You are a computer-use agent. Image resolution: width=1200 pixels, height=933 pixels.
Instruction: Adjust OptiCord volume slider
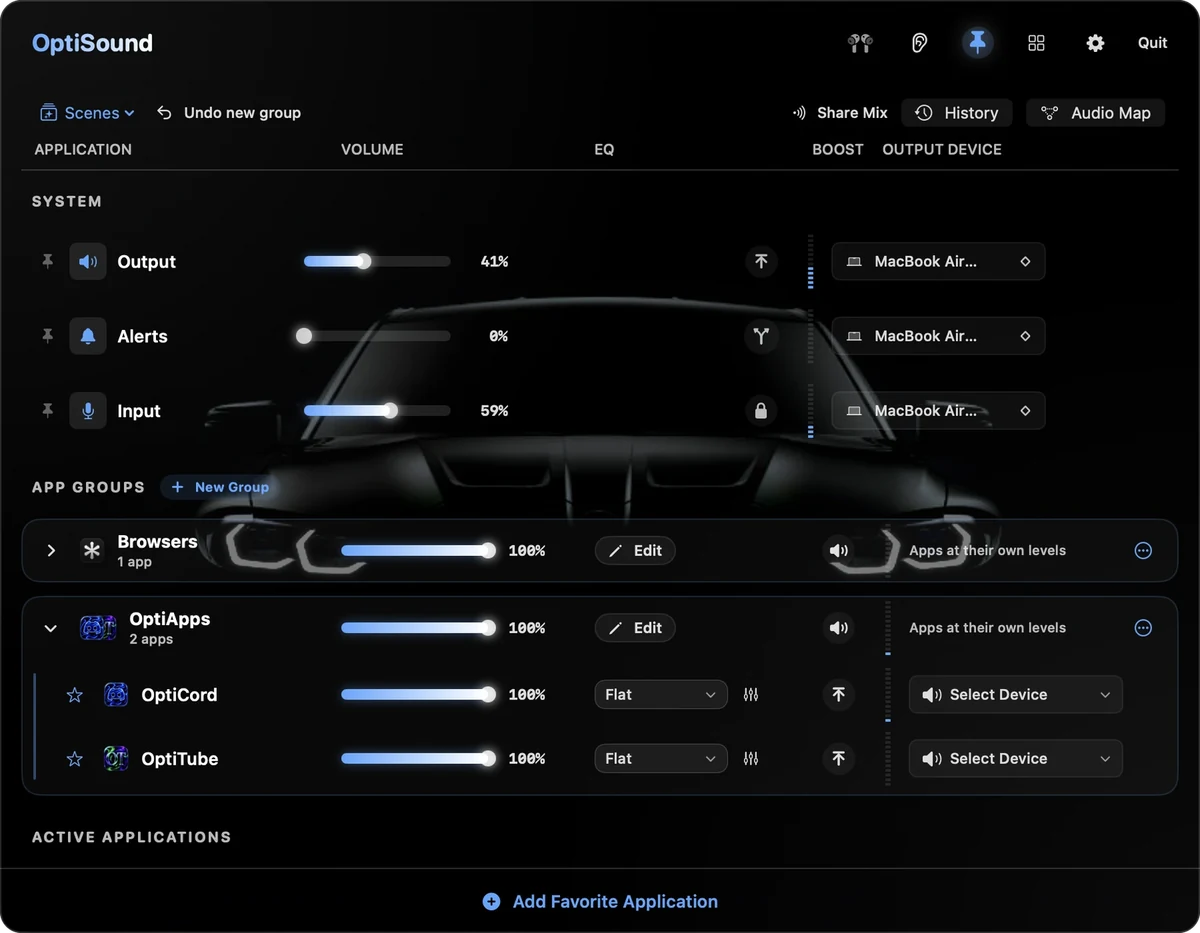[x=418, y=695]
